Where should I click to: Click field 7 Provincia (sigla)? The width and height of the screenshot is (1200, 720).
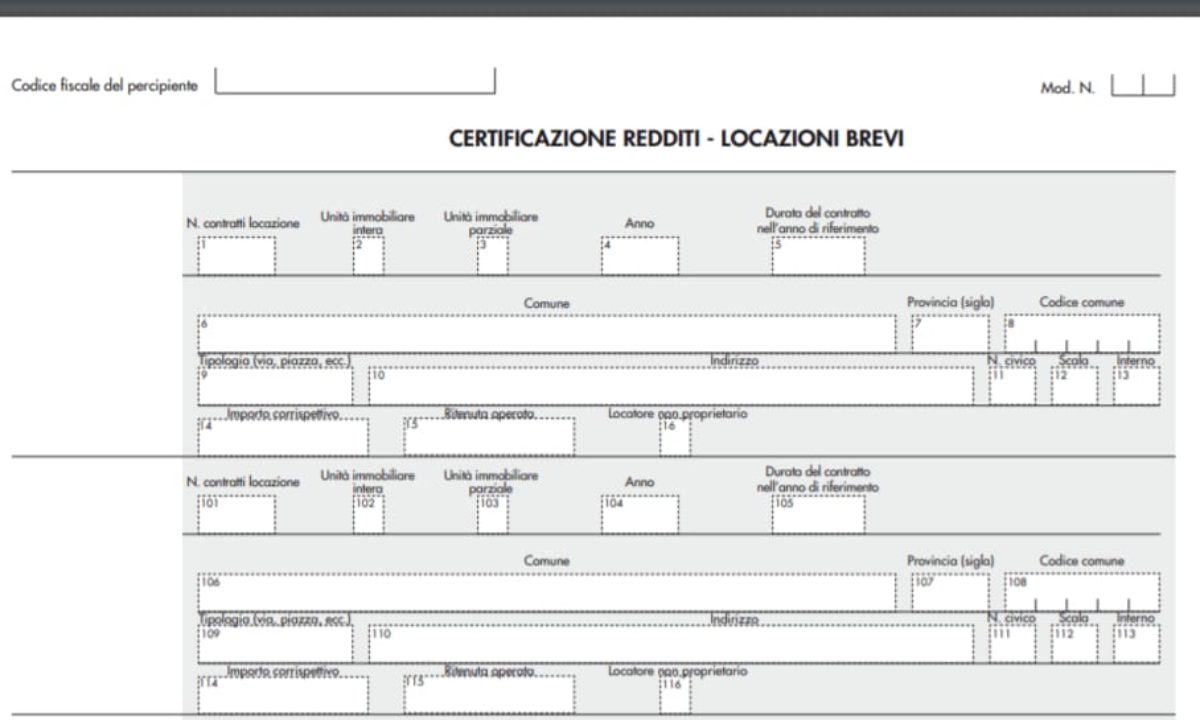[x=950, y=333]
